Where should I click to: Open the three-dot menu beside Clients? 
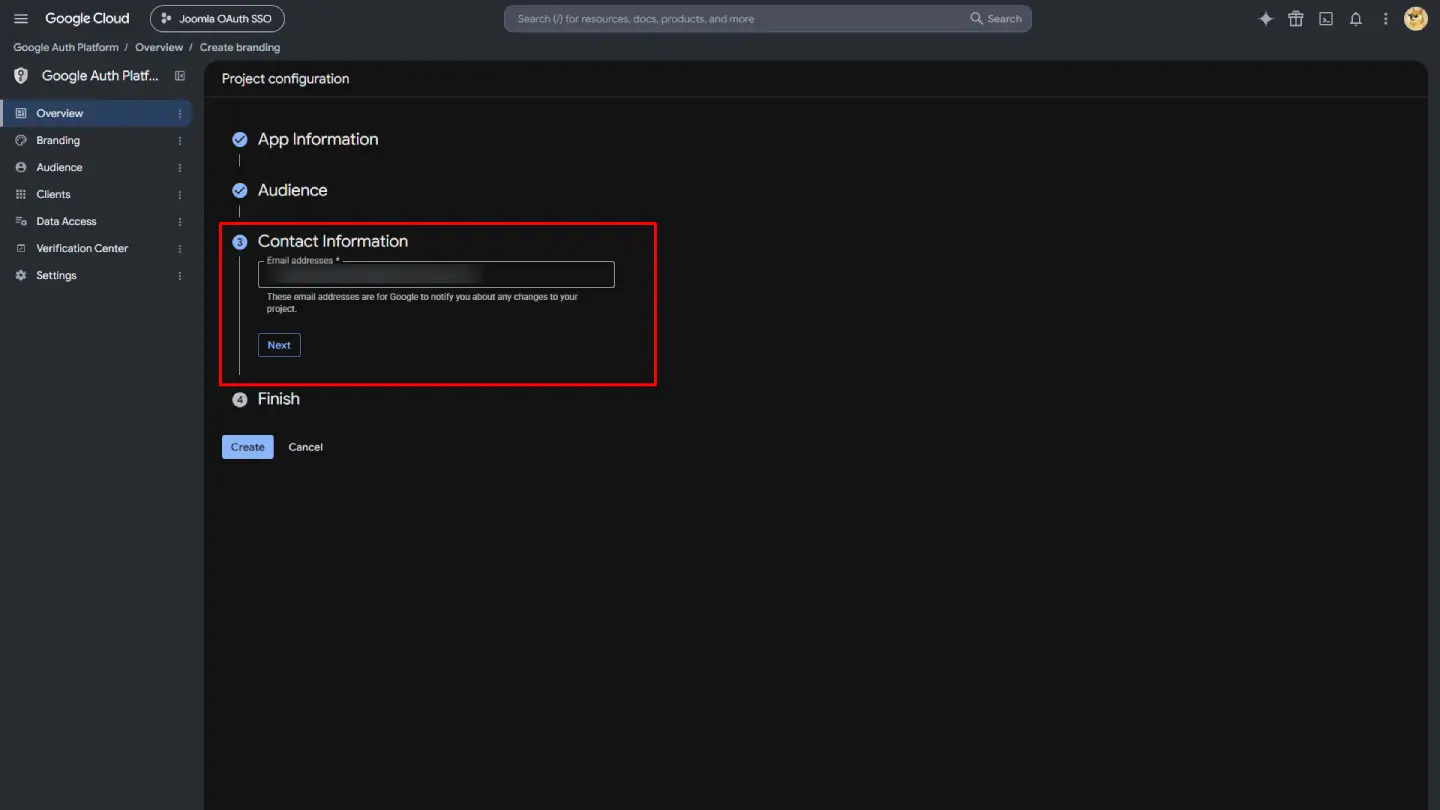pos(180,195)
